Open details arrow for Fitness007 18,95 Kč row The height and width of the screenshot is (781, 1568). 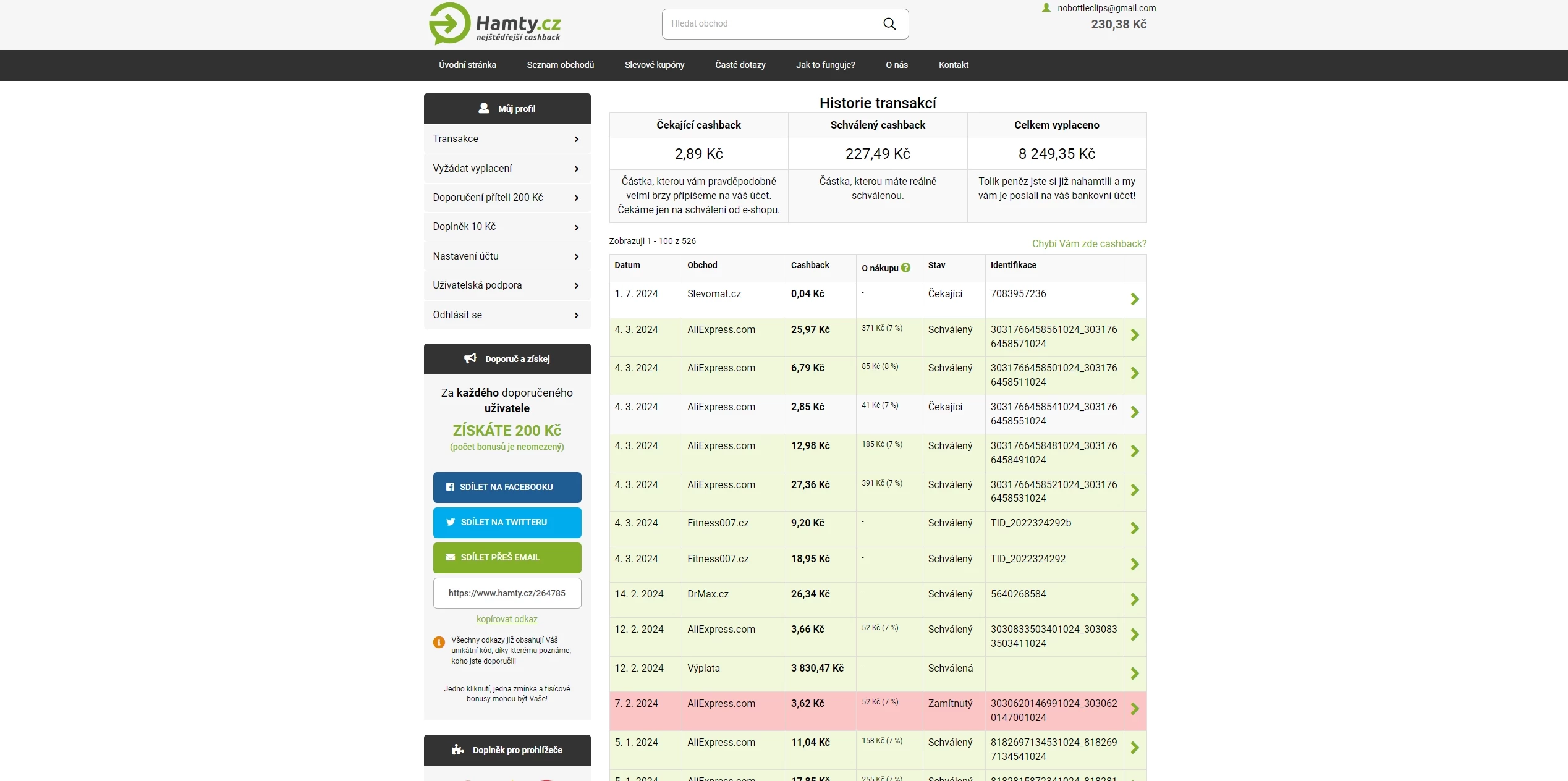[x=1135, y=564]
